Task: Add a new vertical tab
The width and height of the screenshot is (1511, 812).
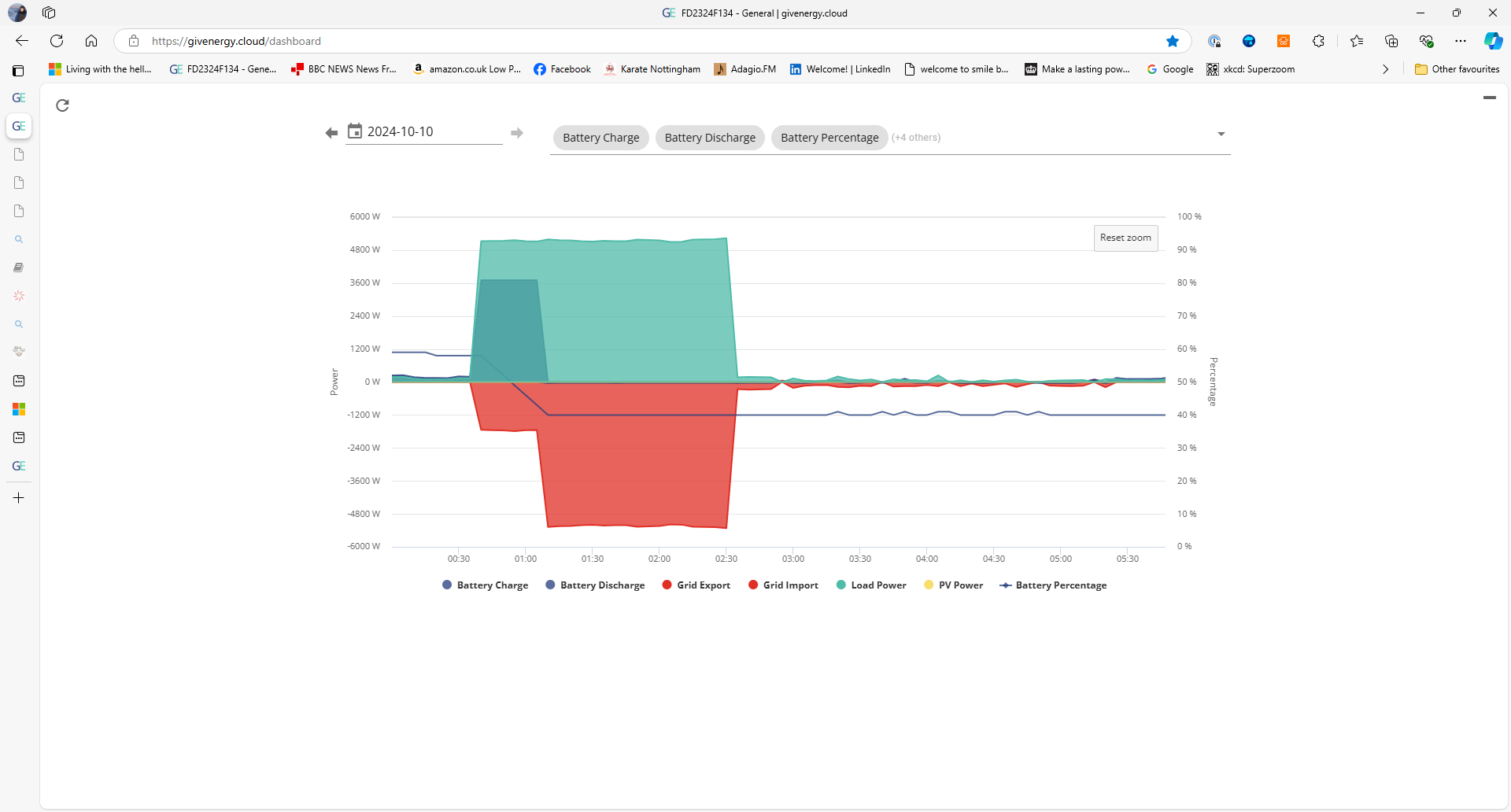Action: point(19,498)
